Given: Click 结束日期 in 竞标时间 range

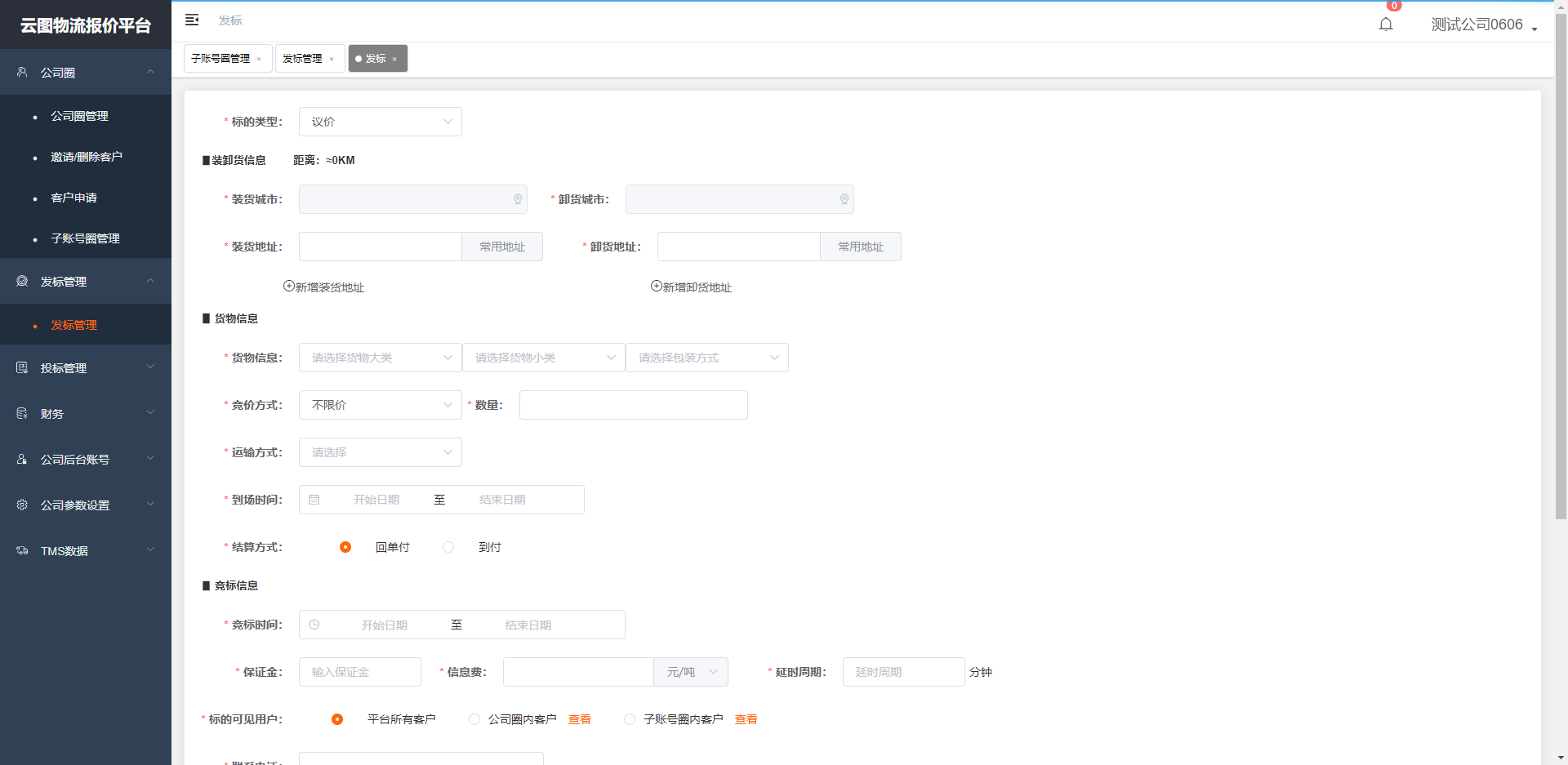Looking at the screenshot, I should [x=528, y=625].
